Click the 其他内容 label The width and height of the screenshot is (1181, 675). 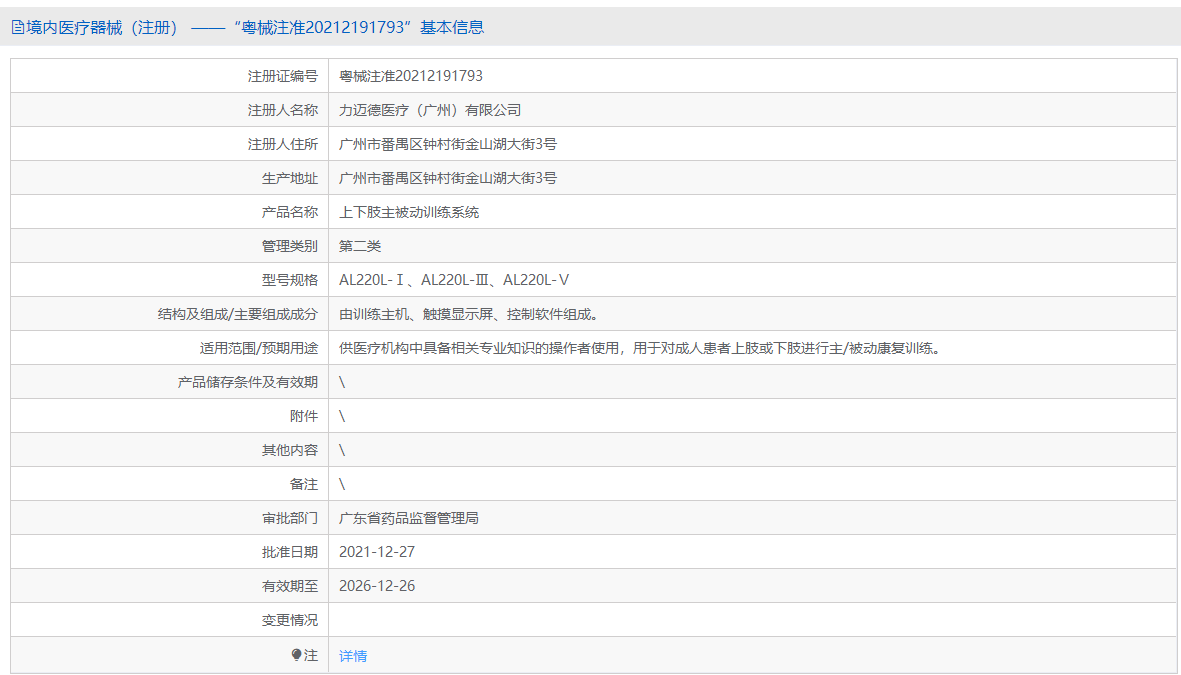(290, 451)
